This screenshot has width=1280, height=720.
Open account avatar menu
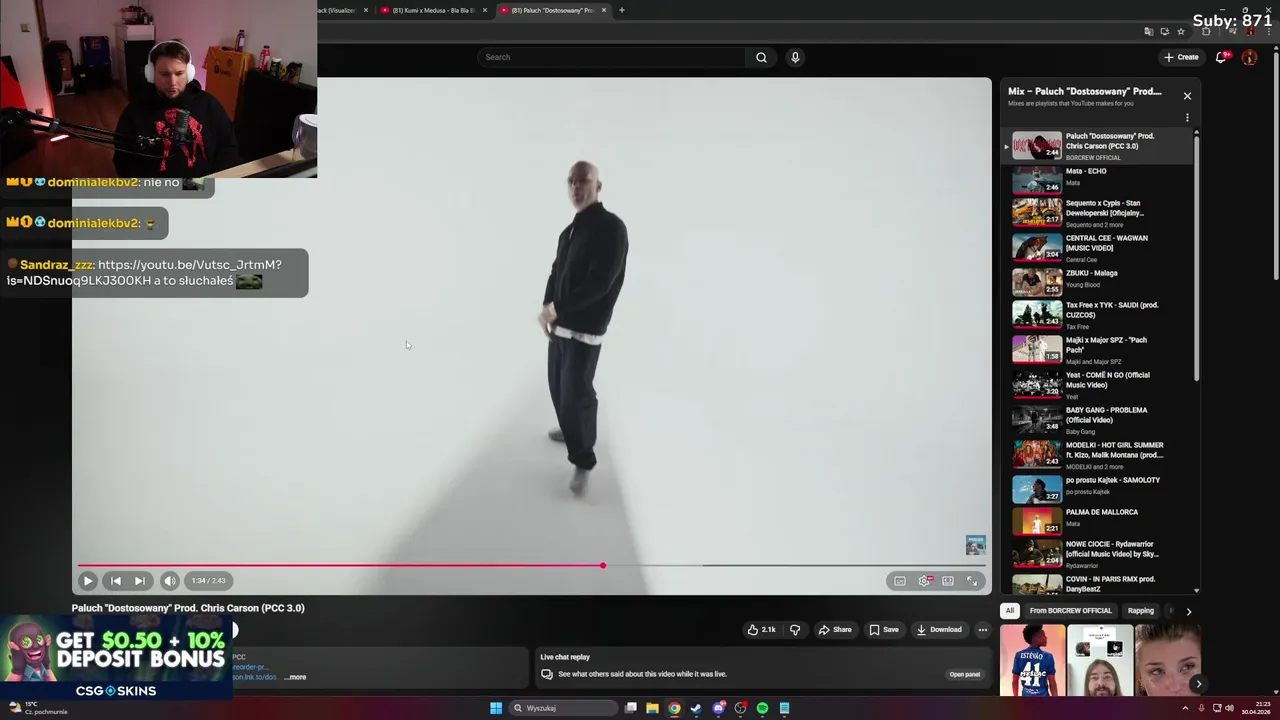[x=1249, y=57]
